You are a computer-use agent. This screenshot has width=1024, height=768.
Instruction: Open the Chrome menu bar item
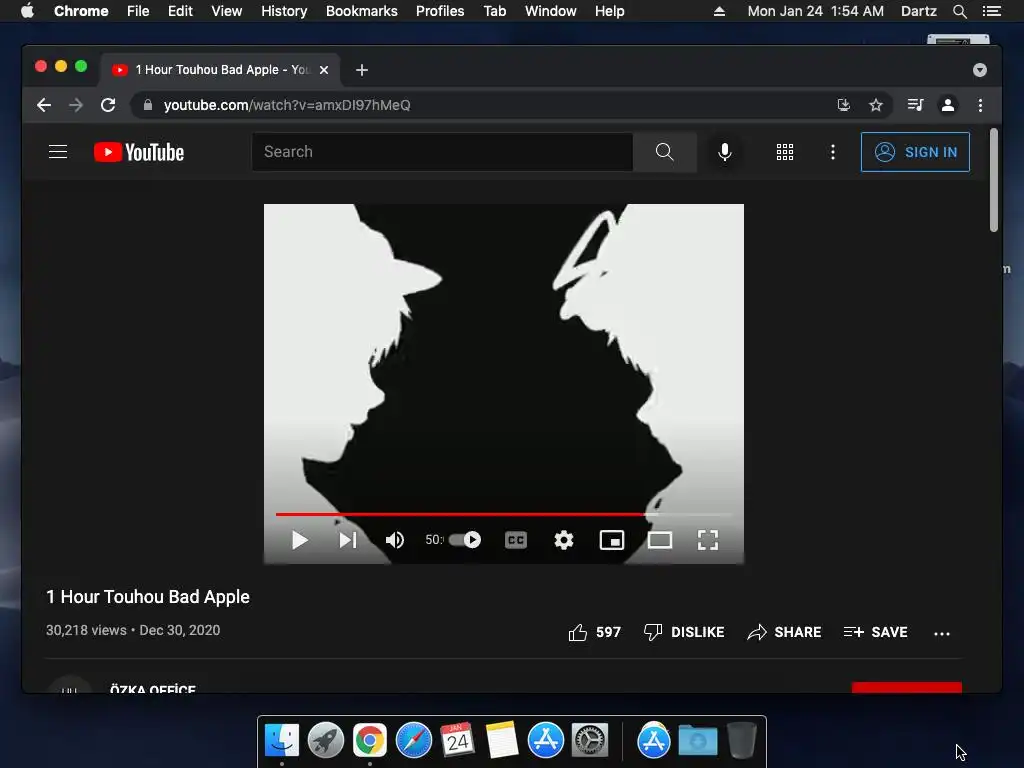coord(81,11)
